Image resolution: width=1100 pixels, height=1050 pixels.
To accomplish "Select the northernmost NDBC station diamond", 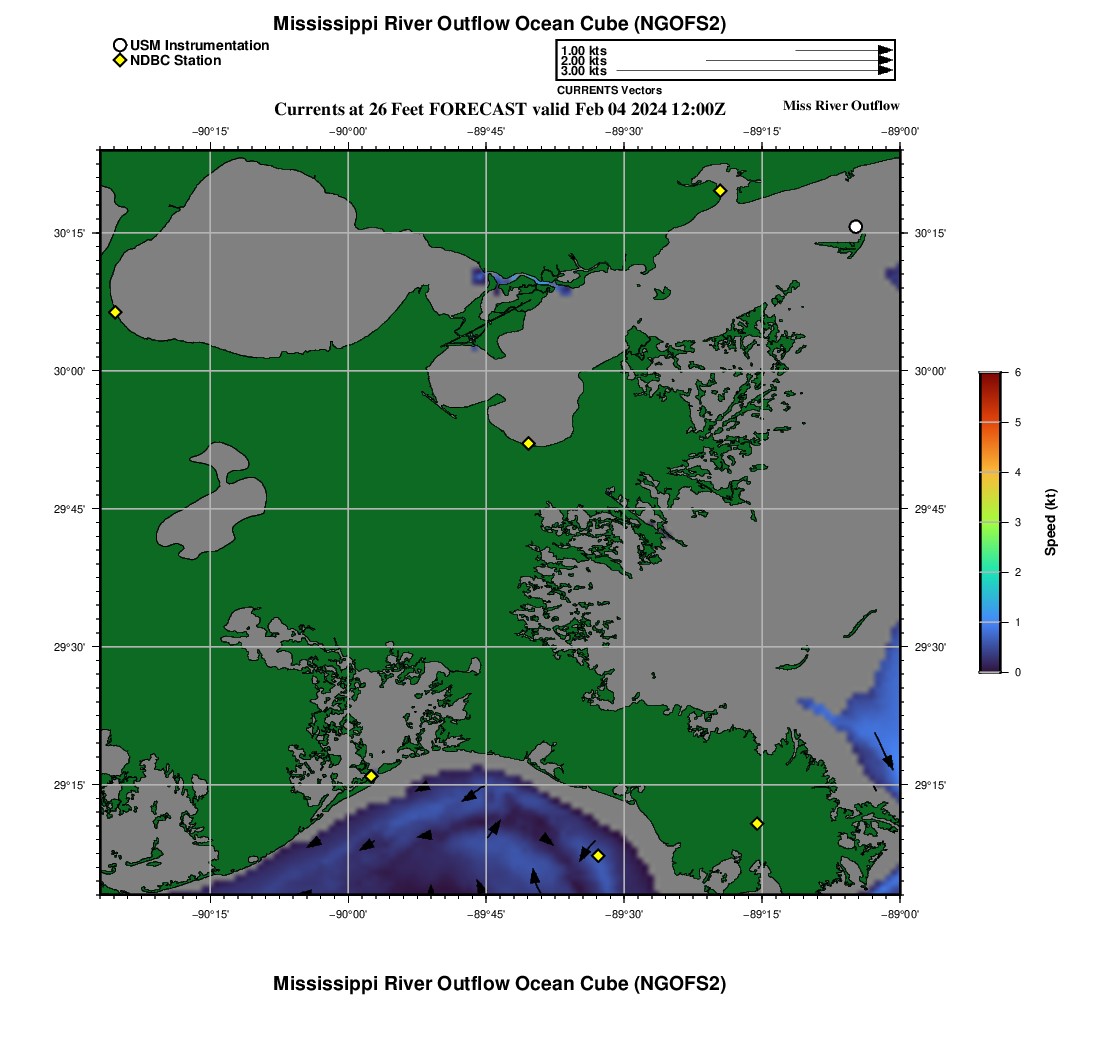I will [x=719, y=191].
